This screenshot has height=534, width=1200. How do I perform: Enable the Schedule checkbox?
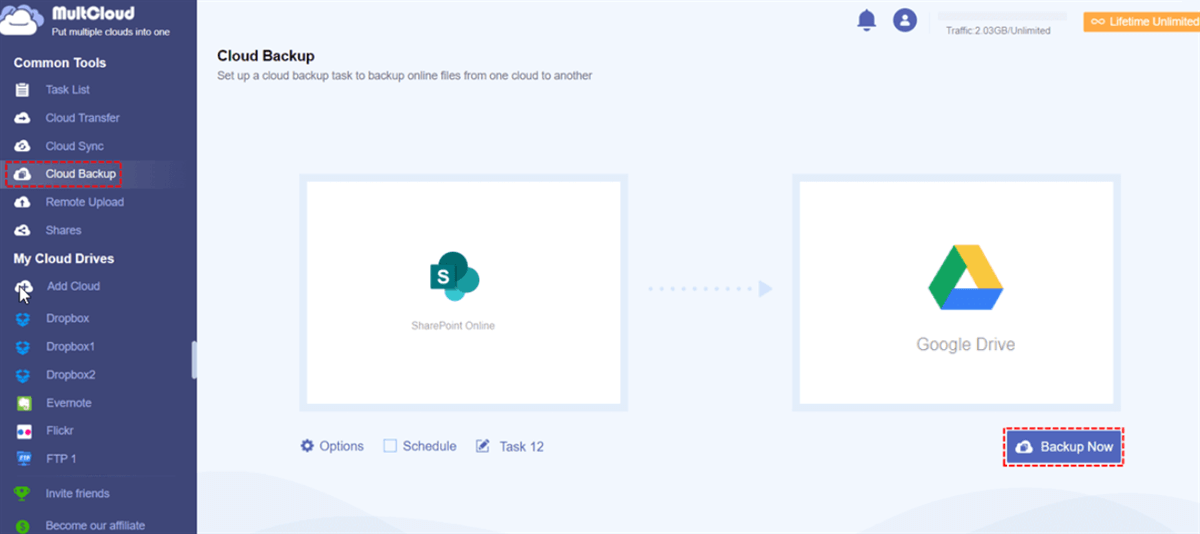390,446
